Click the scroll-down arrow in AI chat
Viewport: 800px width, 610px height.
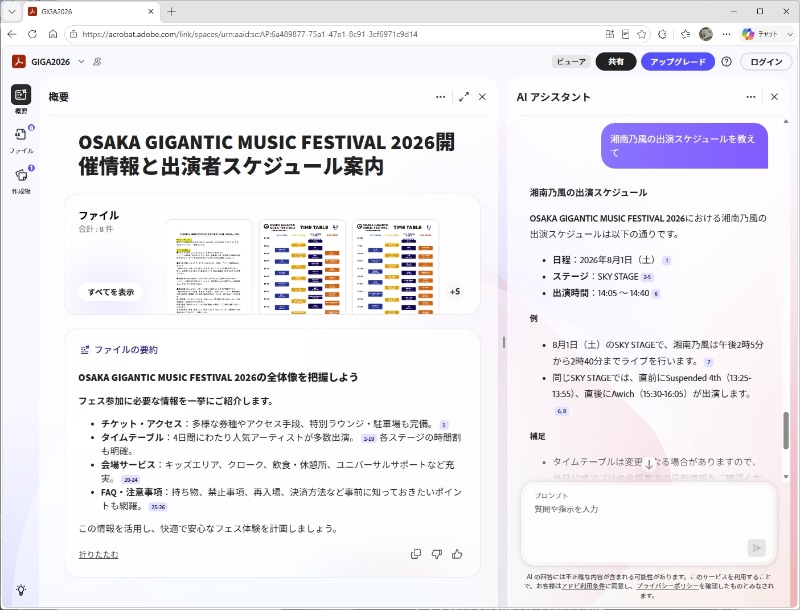(x=649, y=464)
